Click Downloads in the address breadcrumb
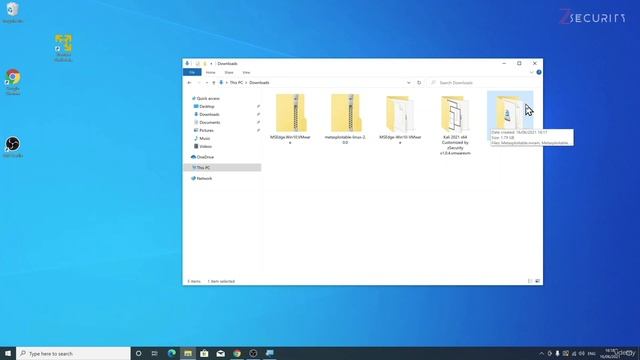 pyautogui.click(x=259, y=82)
